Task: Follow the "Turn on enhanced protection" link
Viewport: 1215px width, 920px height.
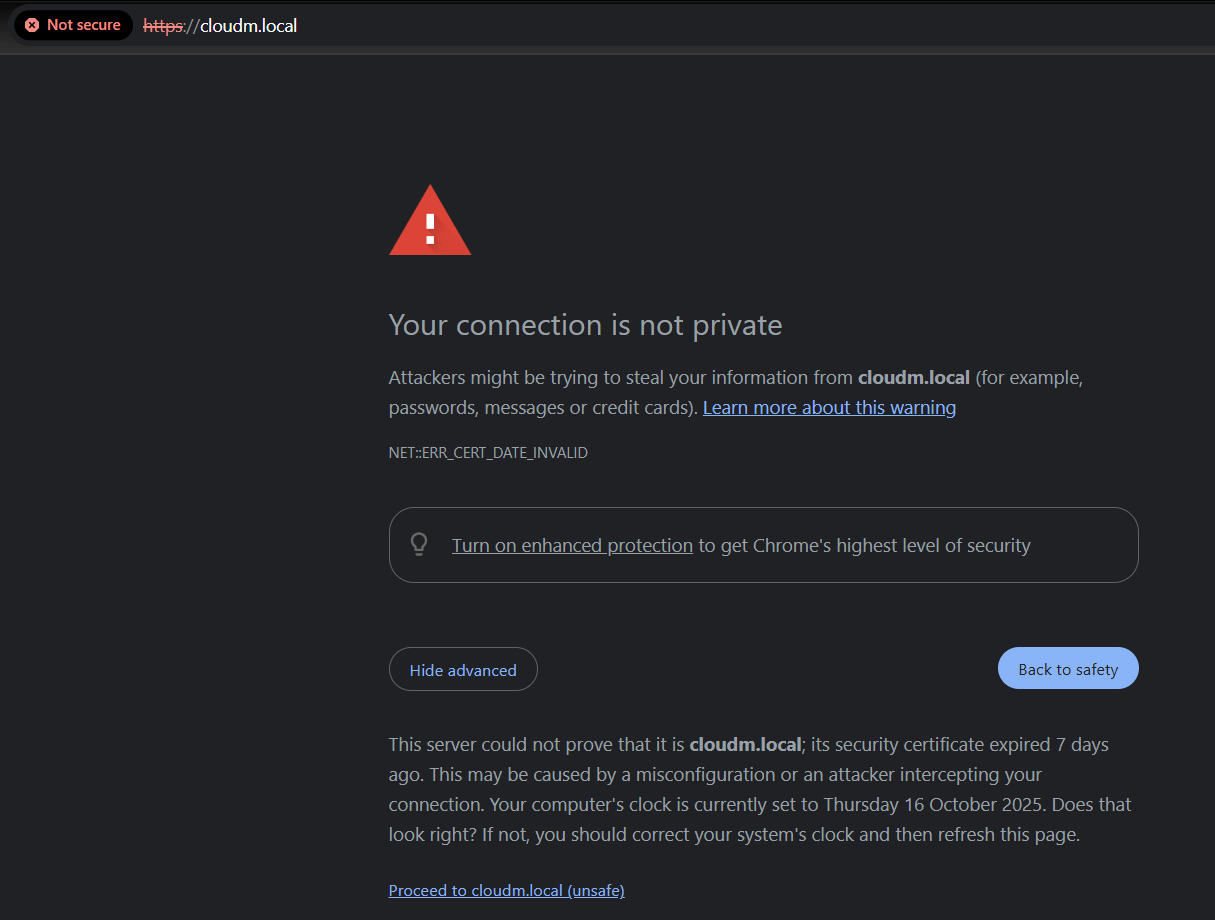Action: pyautogui.click(x=572, y=545)
